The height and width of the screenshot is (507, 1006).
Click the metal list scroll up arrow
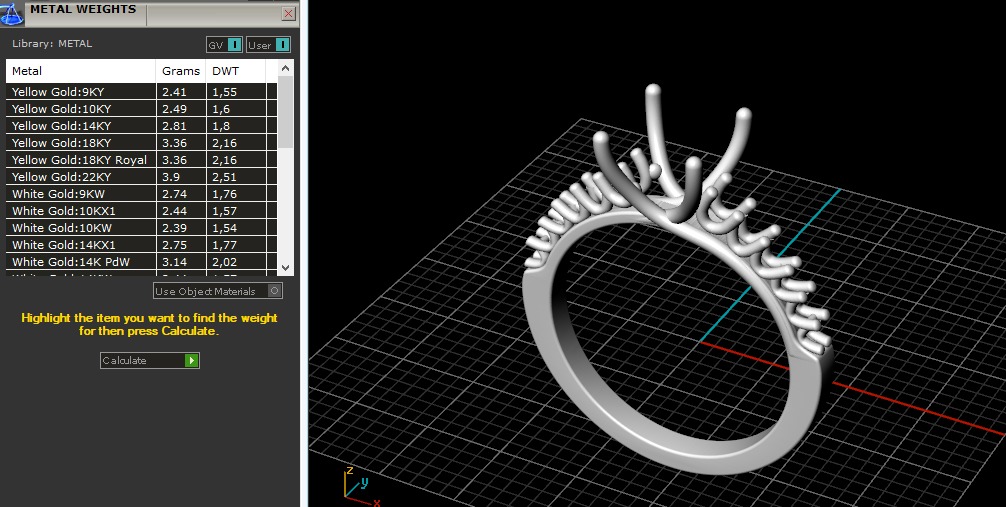[286, 67]
